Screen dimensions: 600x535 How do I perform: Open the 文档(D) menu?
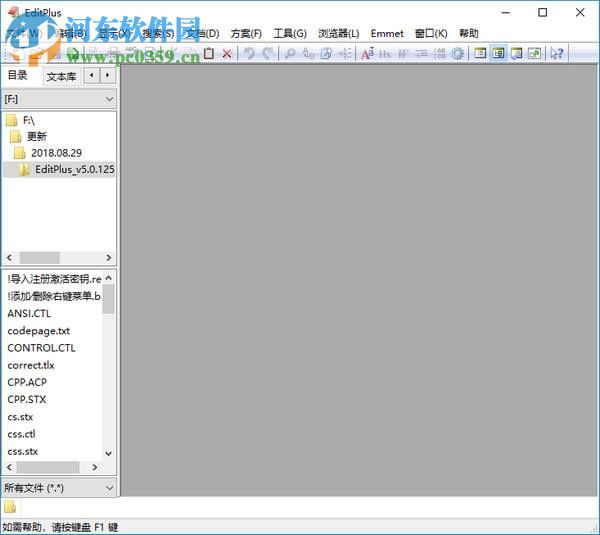203,34
